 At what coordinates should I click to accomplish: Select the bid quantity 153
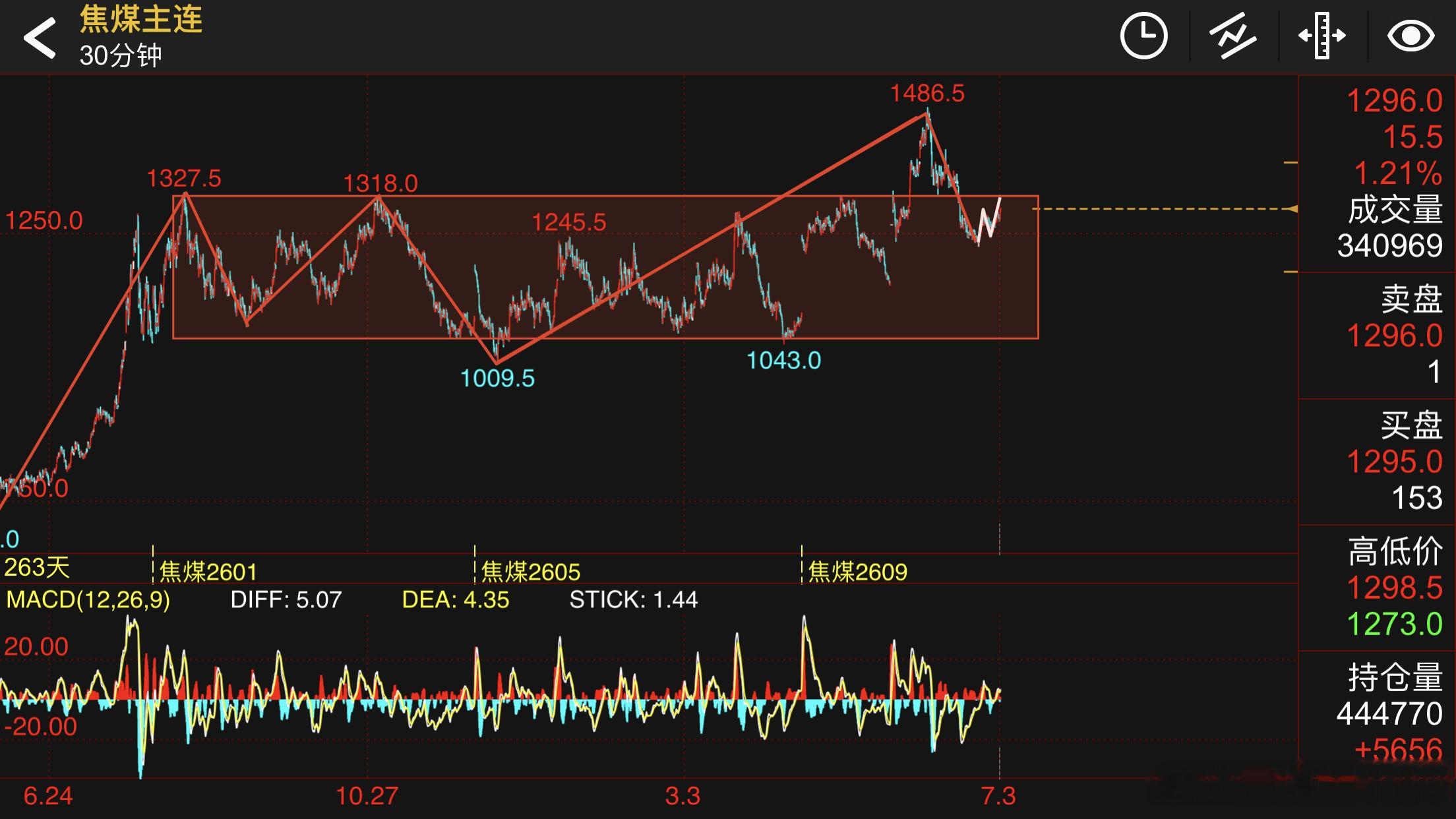click(x=1417, y=498)
